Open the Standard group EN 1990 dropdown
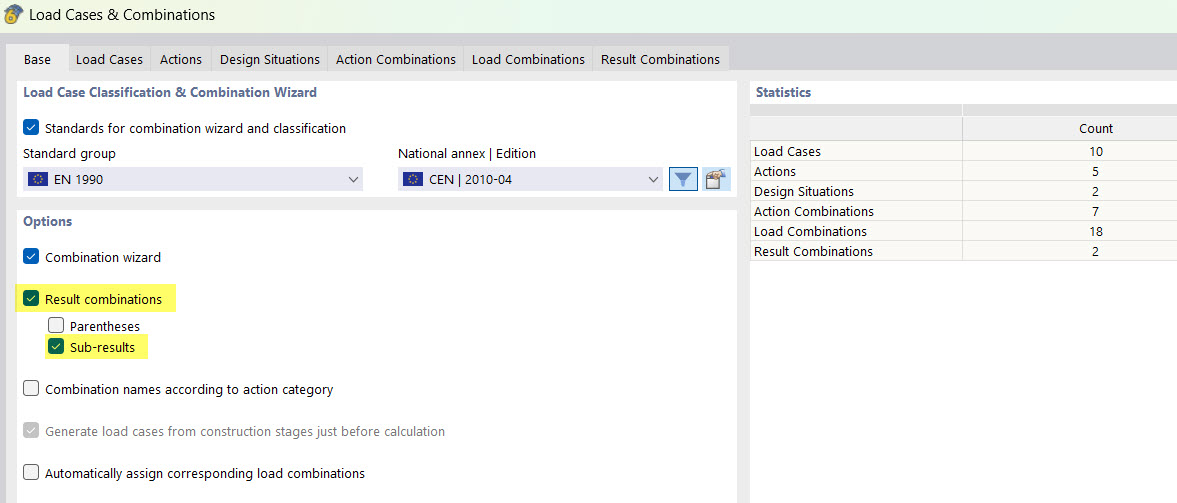 click(x=193, y=179)
